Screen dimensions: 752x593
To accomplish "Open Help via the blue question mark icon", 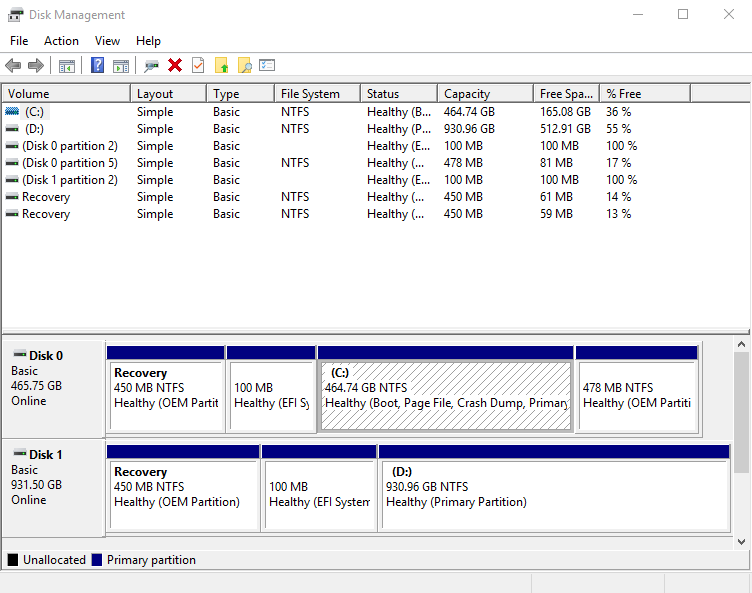I will click(x=97, y=65).
